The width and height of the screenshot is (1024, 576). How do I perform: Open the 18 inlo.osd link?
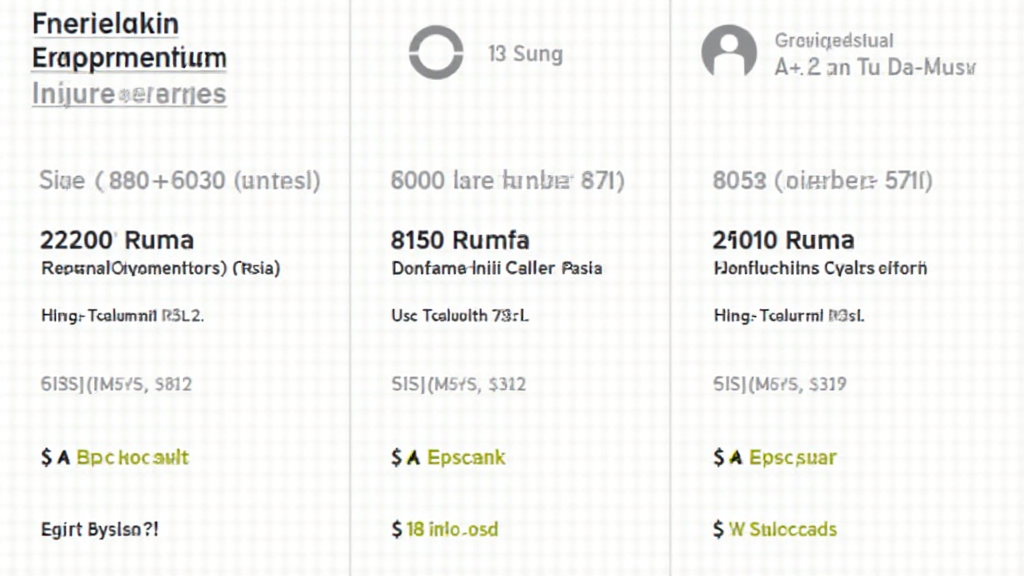pyautogui.click(x=445, y=529)
